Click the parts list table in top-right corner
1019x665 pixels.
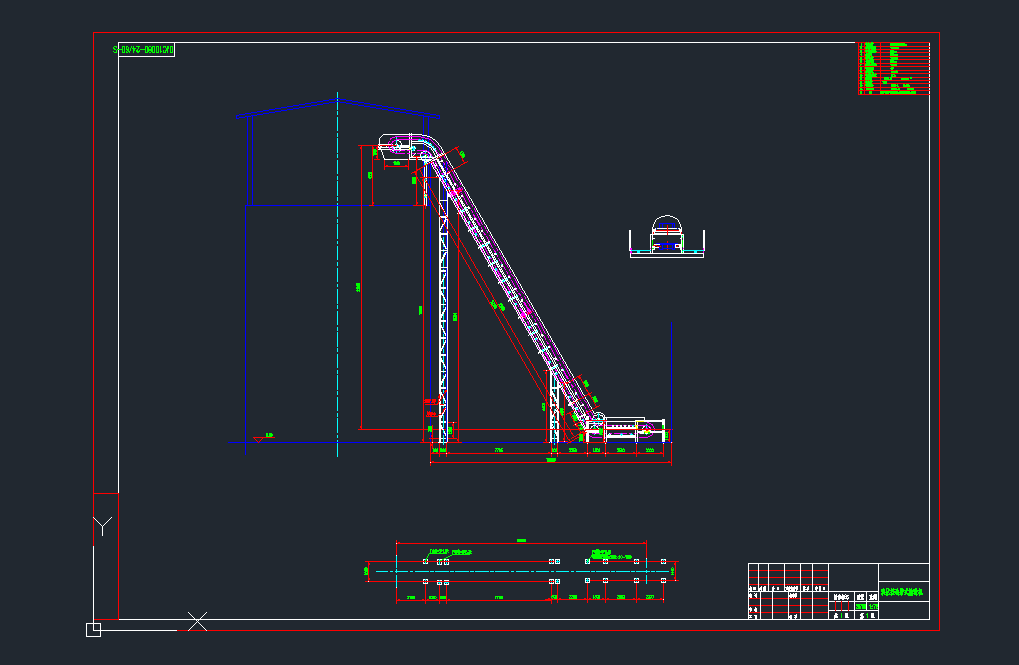894,68
